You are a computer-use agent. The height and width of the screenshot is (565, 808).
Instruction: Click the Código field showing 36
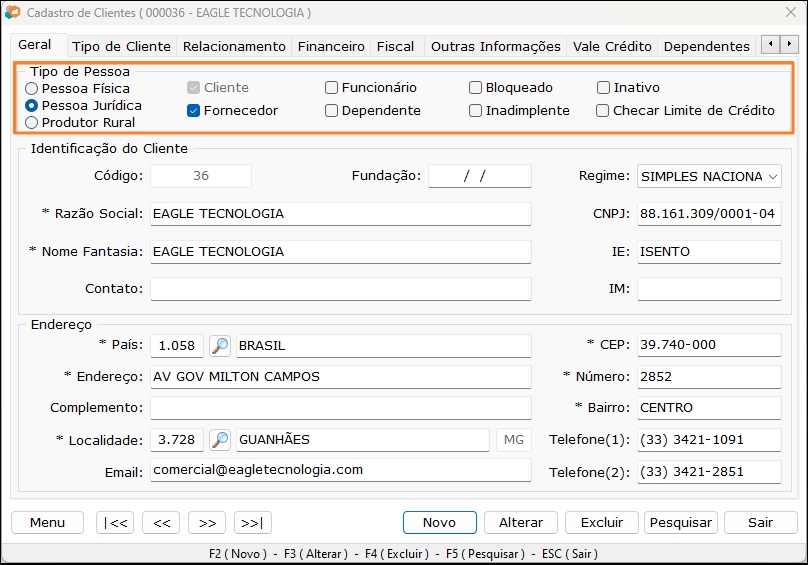pyautogui.click(x=201, y=176)
